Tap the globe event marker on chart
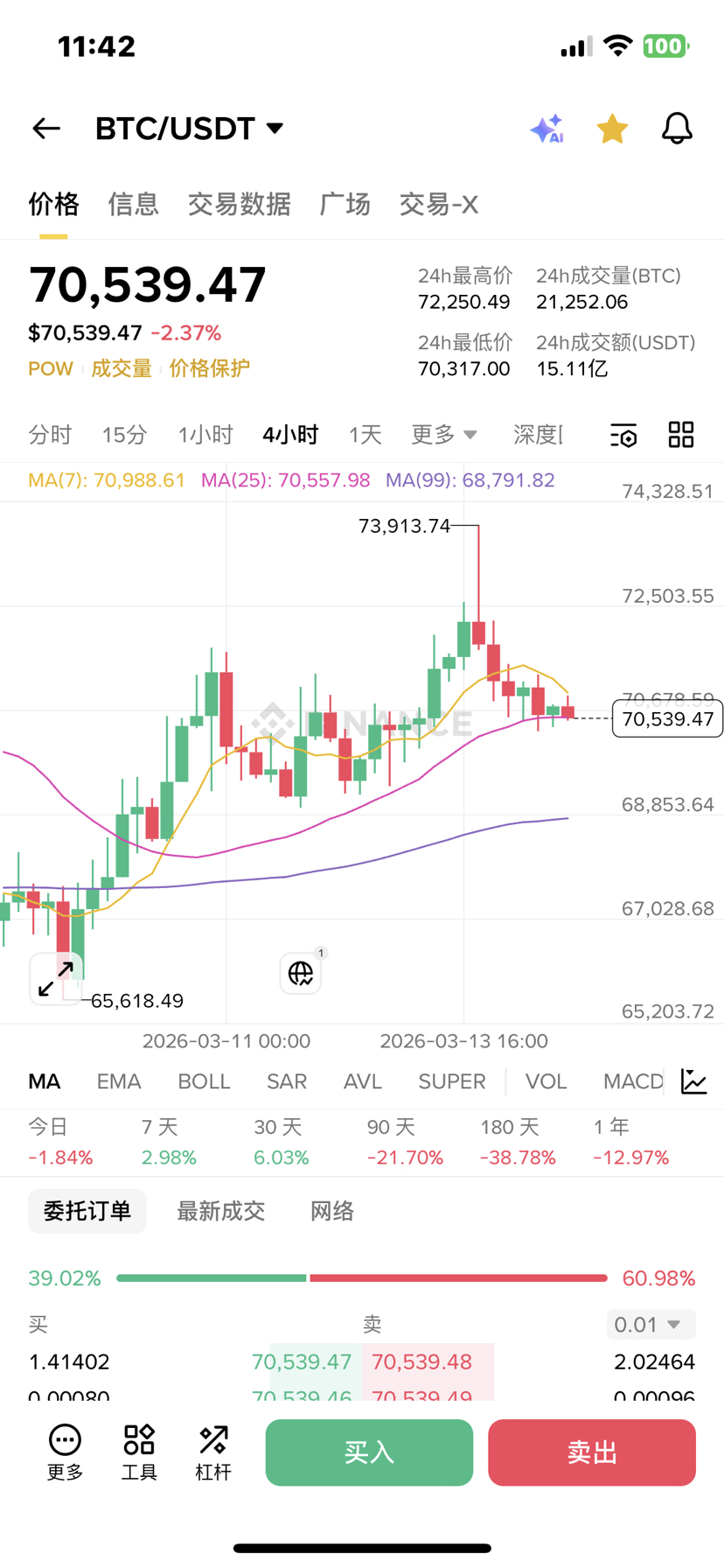The height and width of the screenshot is (1568, 724). 301,973
